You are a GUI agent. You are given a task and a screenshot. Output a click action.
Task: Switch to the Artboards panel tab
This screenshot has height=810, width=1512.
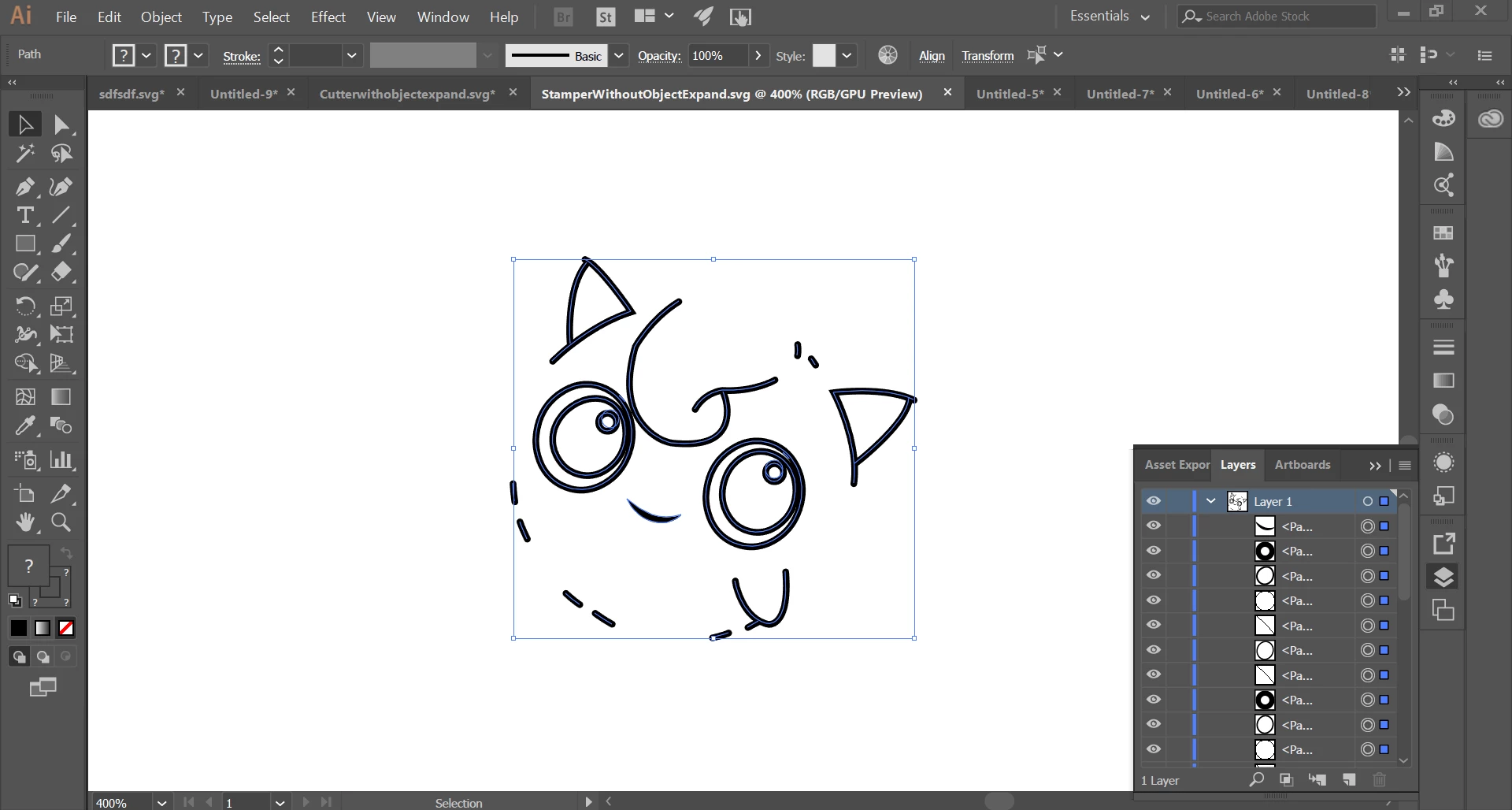1303,465
